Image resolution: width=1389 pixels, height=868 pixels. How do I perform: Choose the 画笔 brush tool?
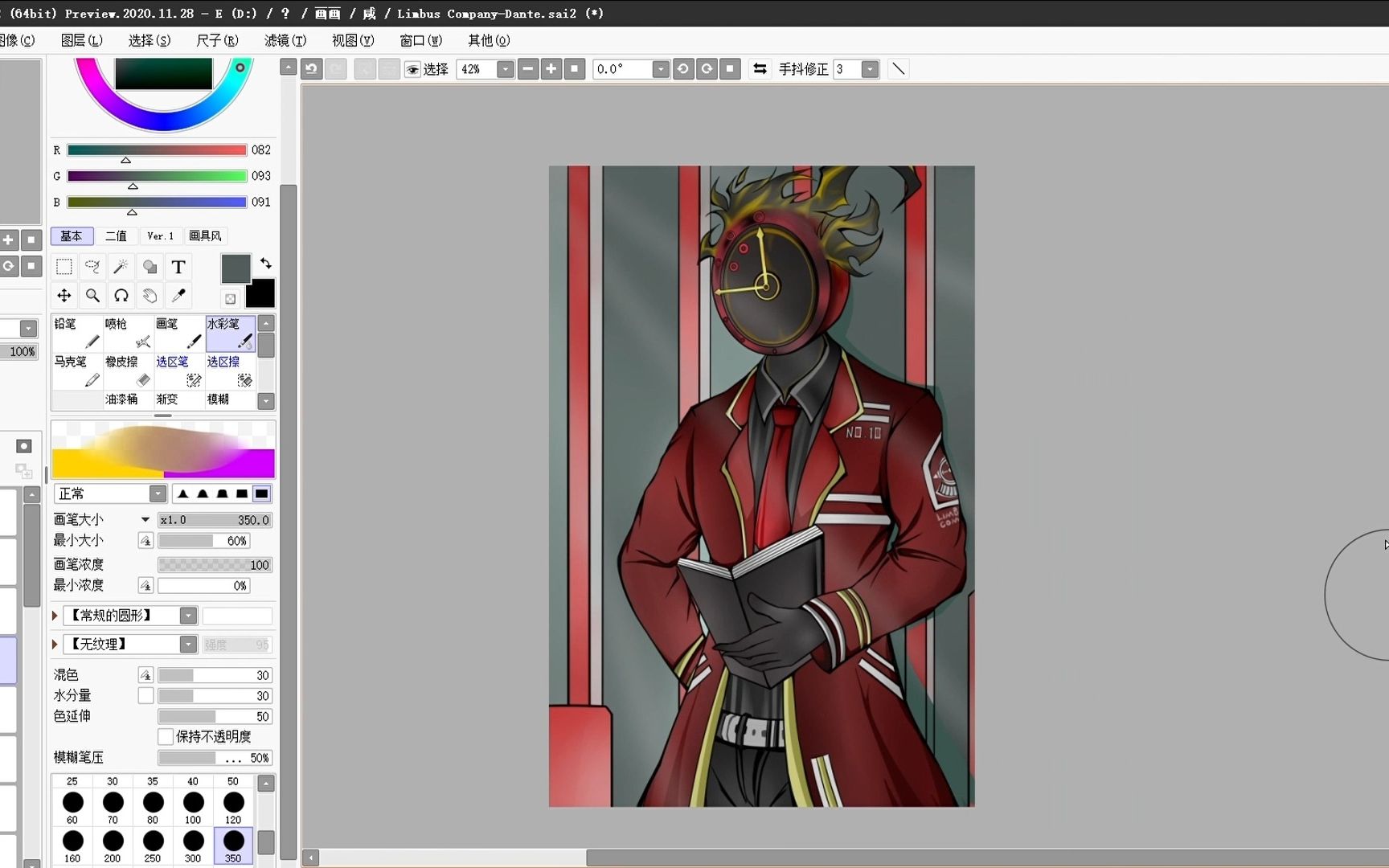pos(179,334)
